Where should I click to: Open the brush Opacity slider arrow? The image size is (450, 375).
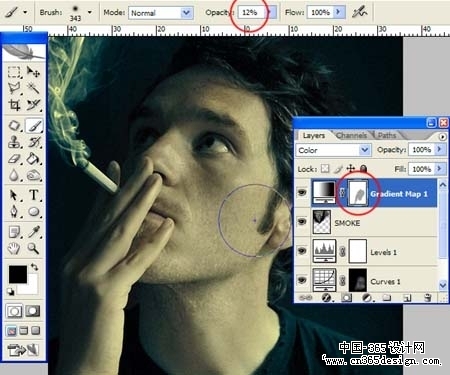271,12
